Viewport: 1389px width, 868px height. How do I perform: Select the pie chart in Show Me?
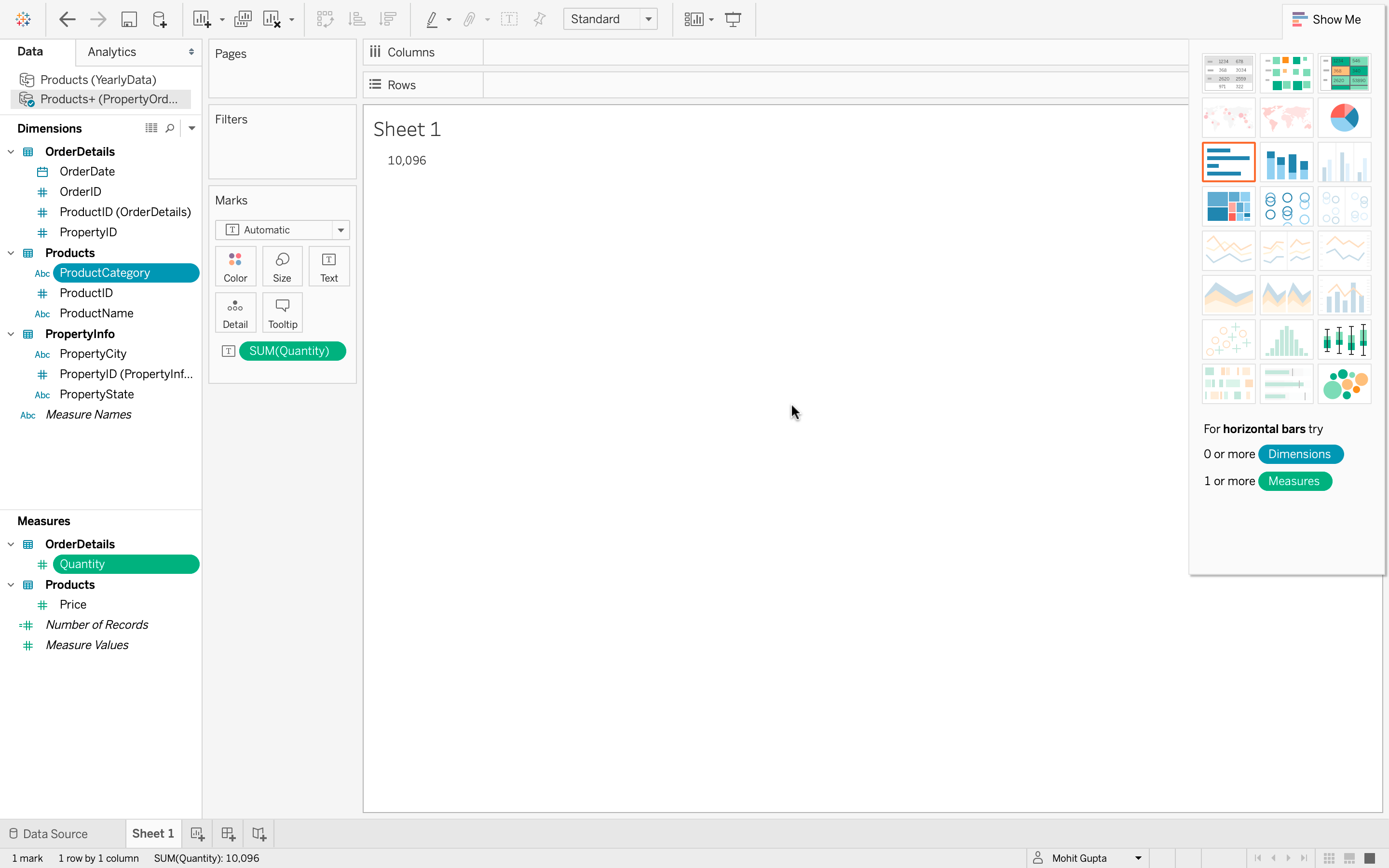pyautogui.click(x=1344, y=118)
